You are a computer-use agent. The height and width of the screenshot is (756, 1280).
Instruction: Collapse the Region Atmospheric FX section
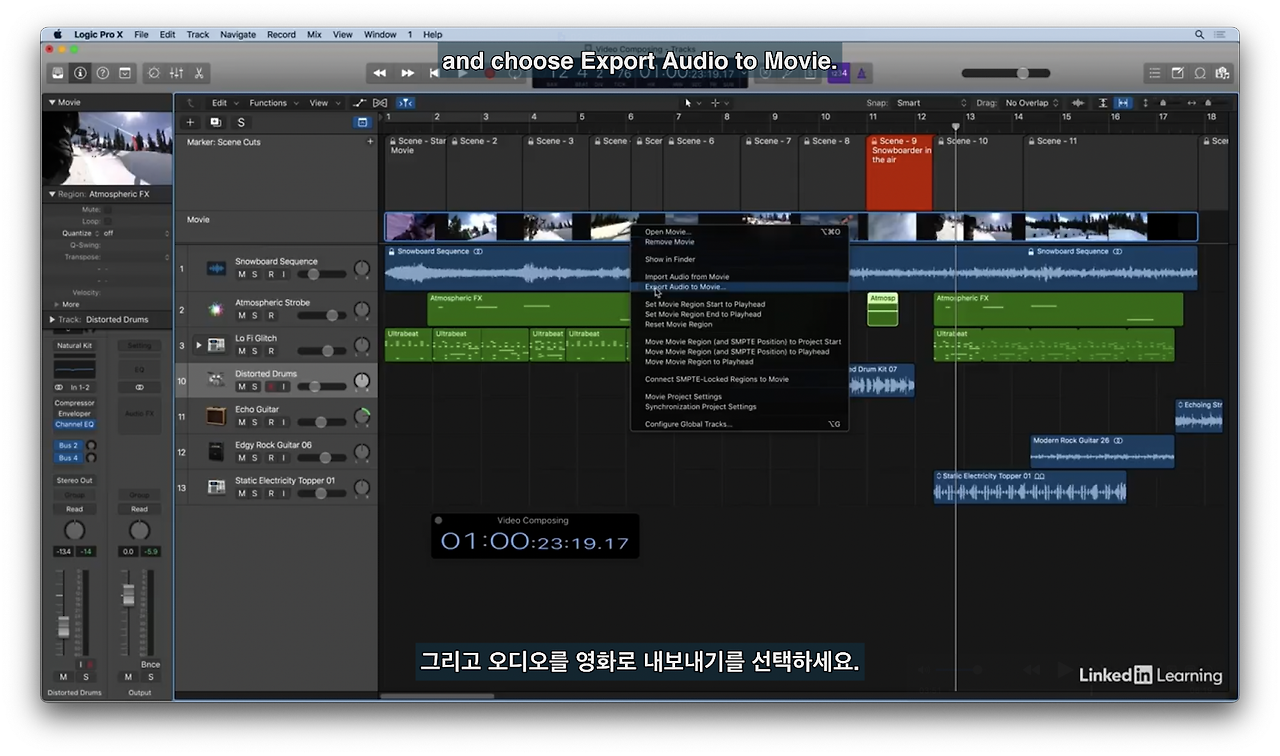coord(52,194)
